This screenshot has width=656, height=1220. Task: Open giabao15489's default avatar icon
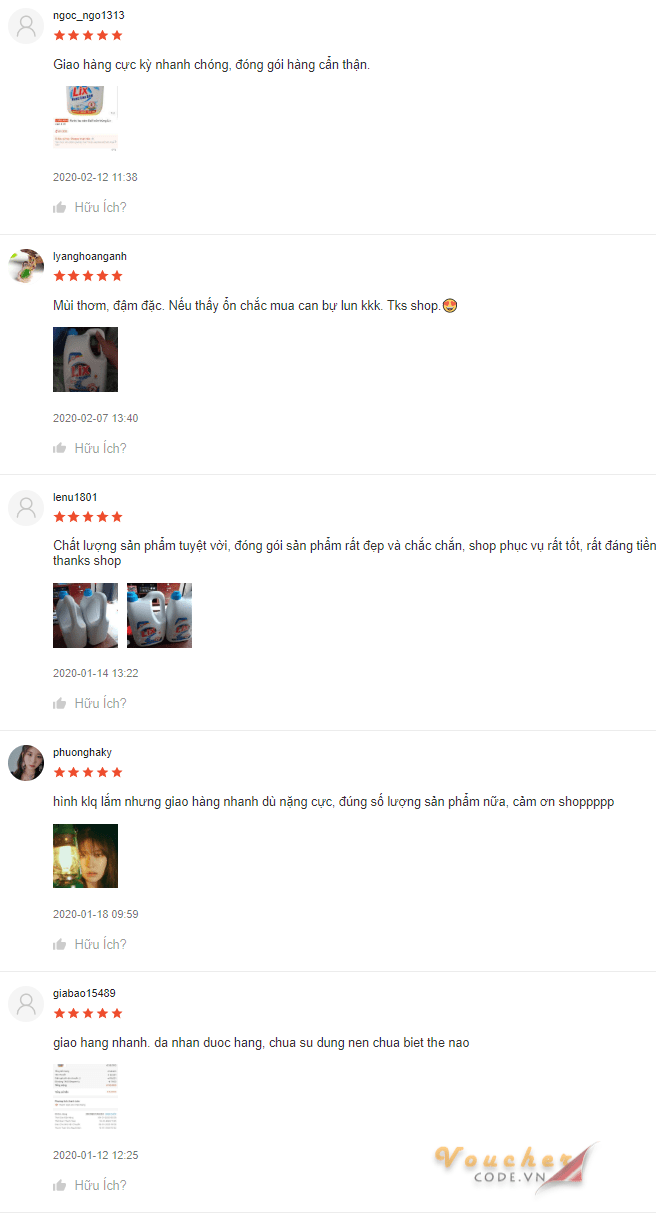tap(26, 1004)
